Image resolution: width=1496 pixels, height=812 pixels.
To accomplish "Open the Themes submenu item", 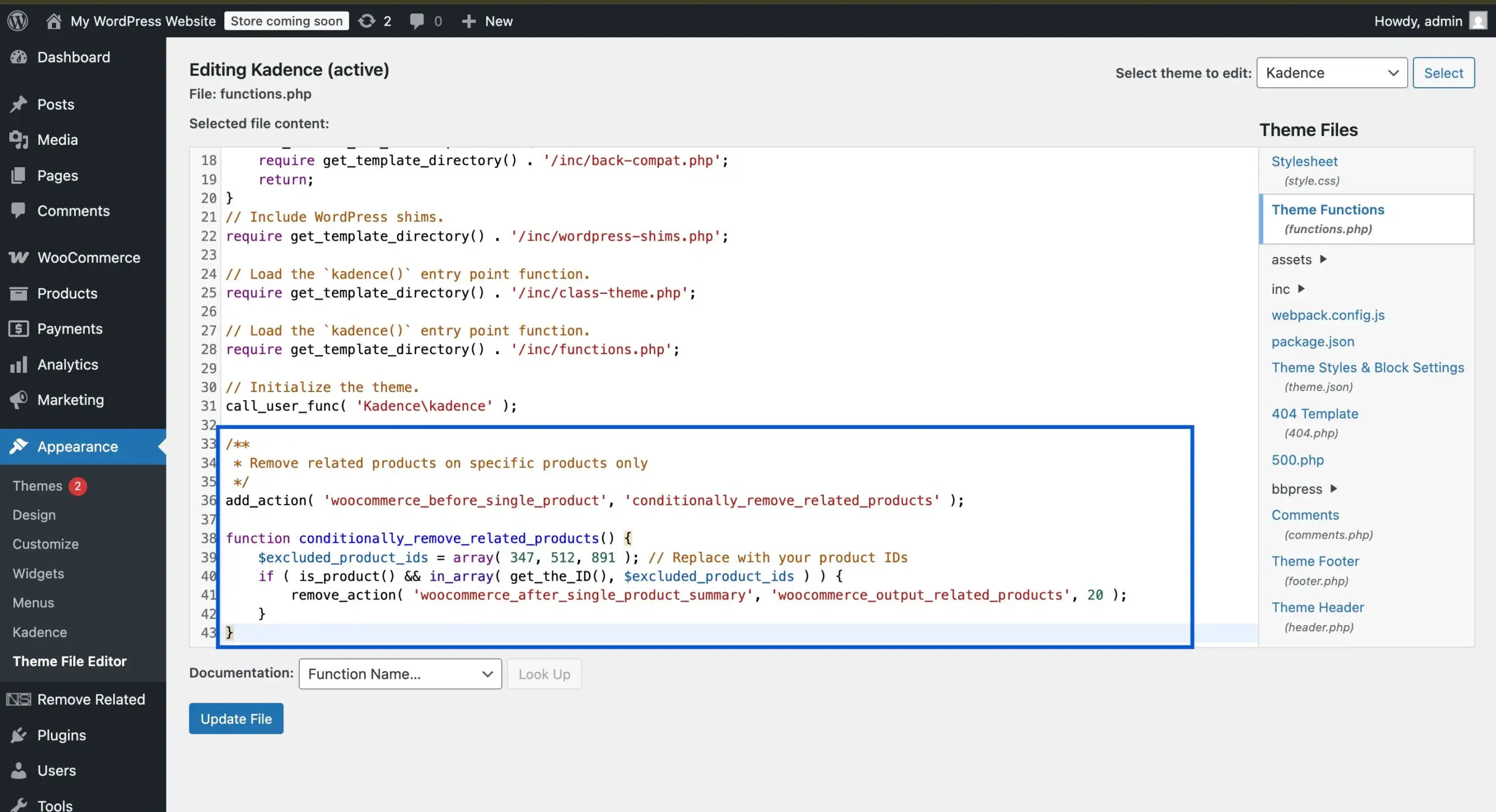I will tap(37, 485).
